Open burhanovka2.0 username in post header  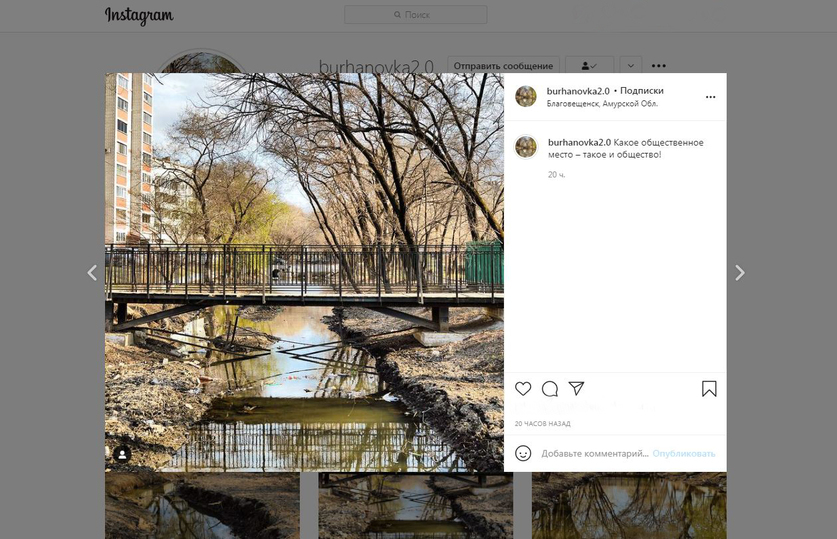pos(578,91)
